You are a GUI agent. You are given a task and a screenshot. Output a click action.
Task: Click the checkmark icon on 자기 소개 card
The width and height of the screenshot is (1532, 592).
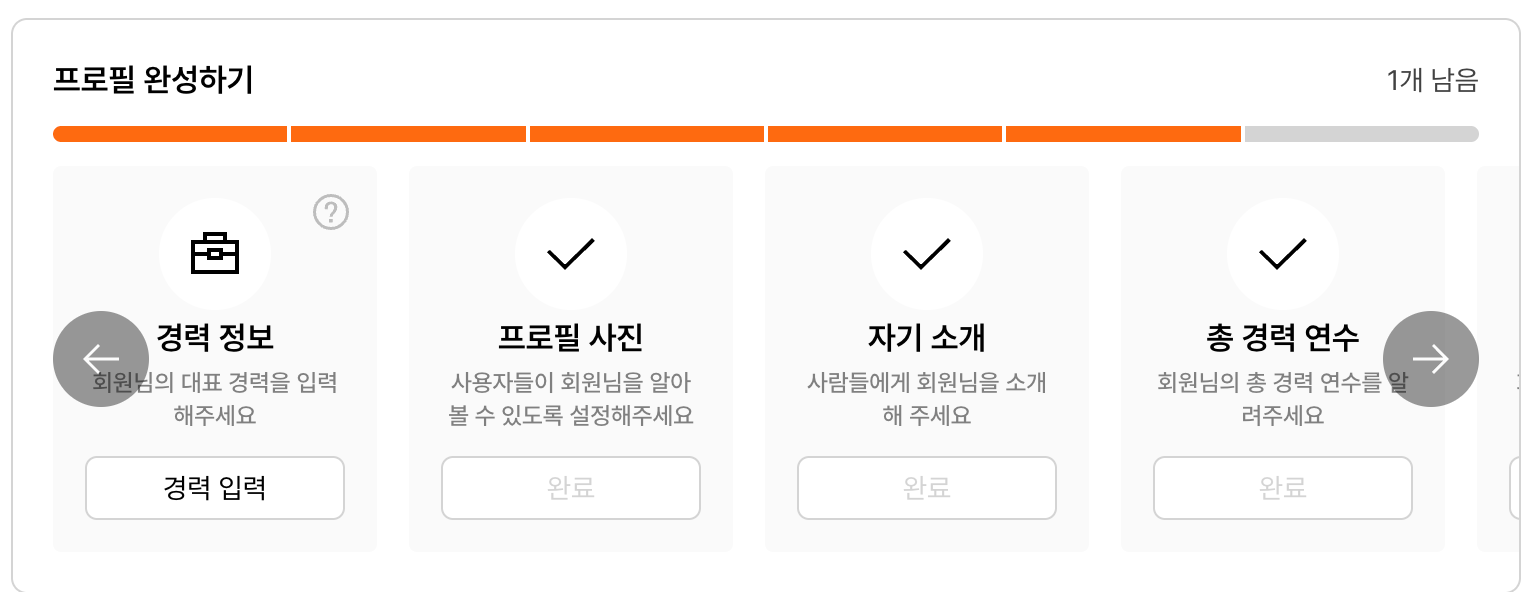pyautogui.click(x=926, y=253)
